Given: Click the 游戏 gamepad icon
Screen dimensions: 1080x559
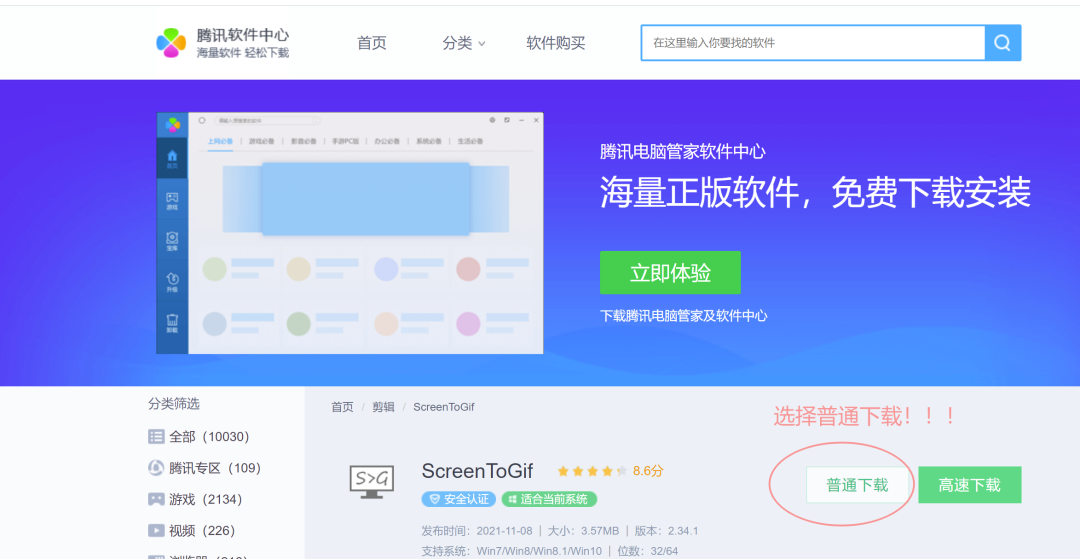Looking at the screenshot, I should click(156, 499).
